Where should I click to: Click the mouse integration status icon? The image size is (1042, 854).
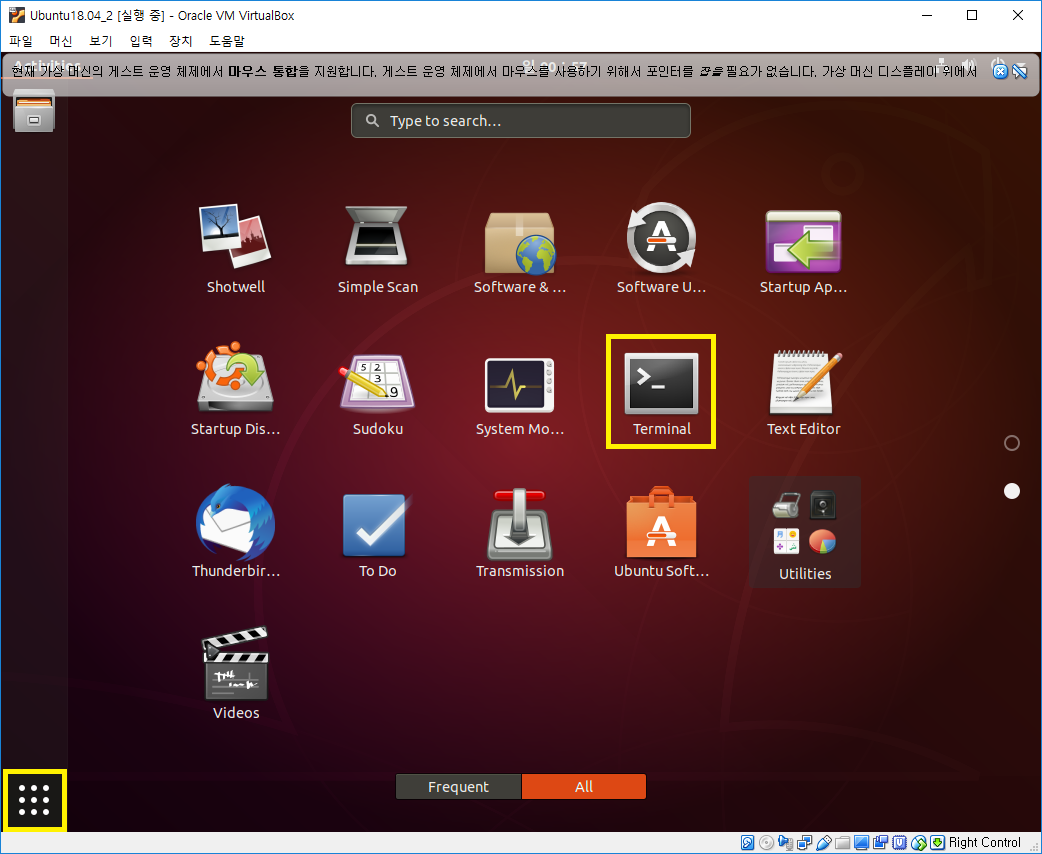(x=918, y=843)
